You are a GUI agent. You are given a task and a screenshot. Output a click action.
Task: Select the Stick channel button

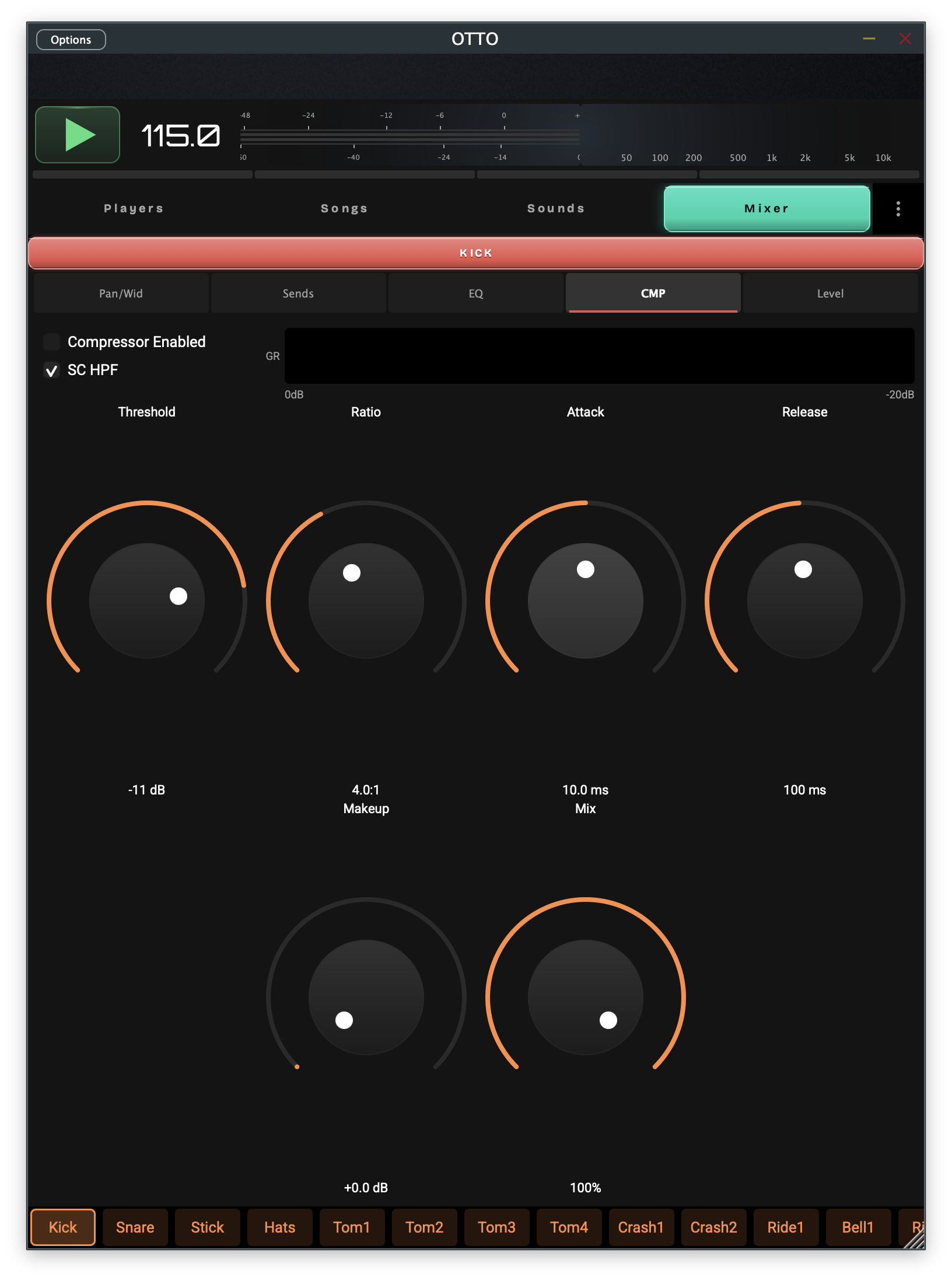click(x=208, y=1227)
